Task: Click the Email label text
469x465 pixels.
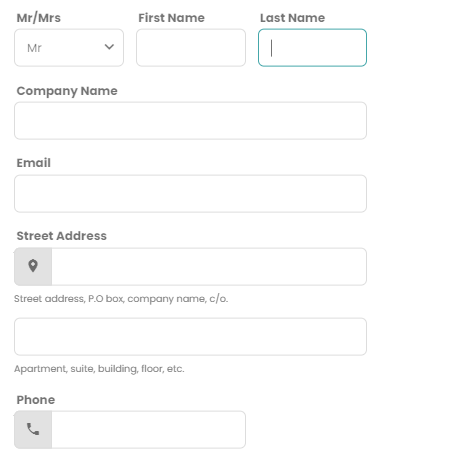Action: coord(34,163)
